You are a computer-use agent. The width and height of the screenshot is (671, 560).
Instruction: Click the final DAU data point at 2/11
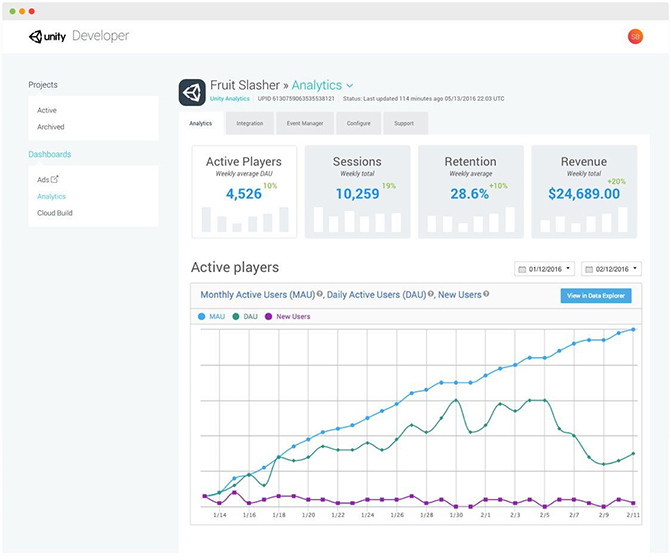(633, 453)
